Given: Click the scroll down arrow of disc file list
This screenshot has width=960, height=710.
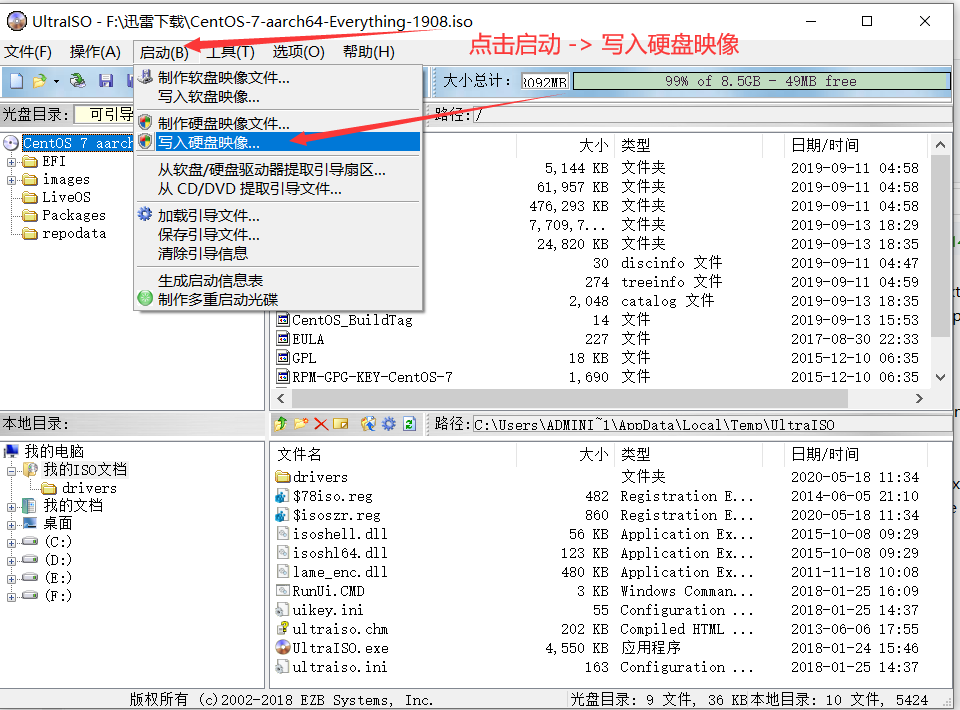Looking at the screenshot, I should coord(940,377).
